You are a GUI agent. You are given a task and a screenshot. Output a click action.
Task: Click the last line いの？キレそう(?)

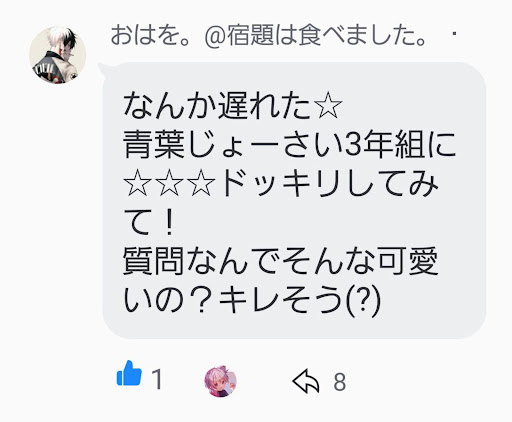click(252, 299)
